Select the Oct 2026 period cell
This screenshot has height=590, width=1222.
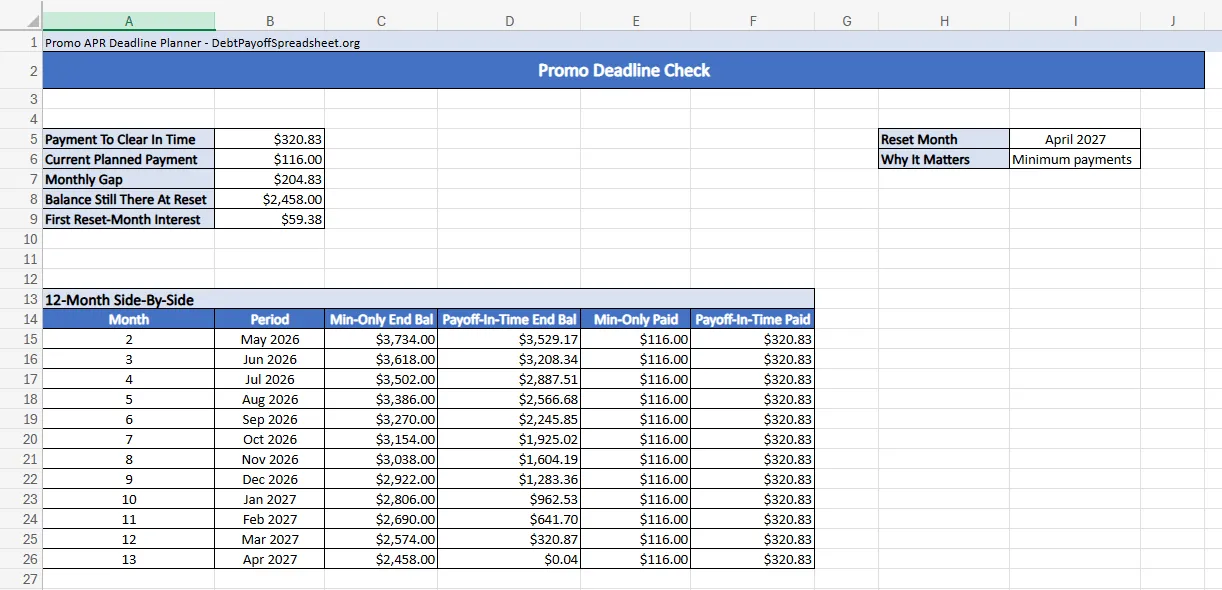pos(269,439)
